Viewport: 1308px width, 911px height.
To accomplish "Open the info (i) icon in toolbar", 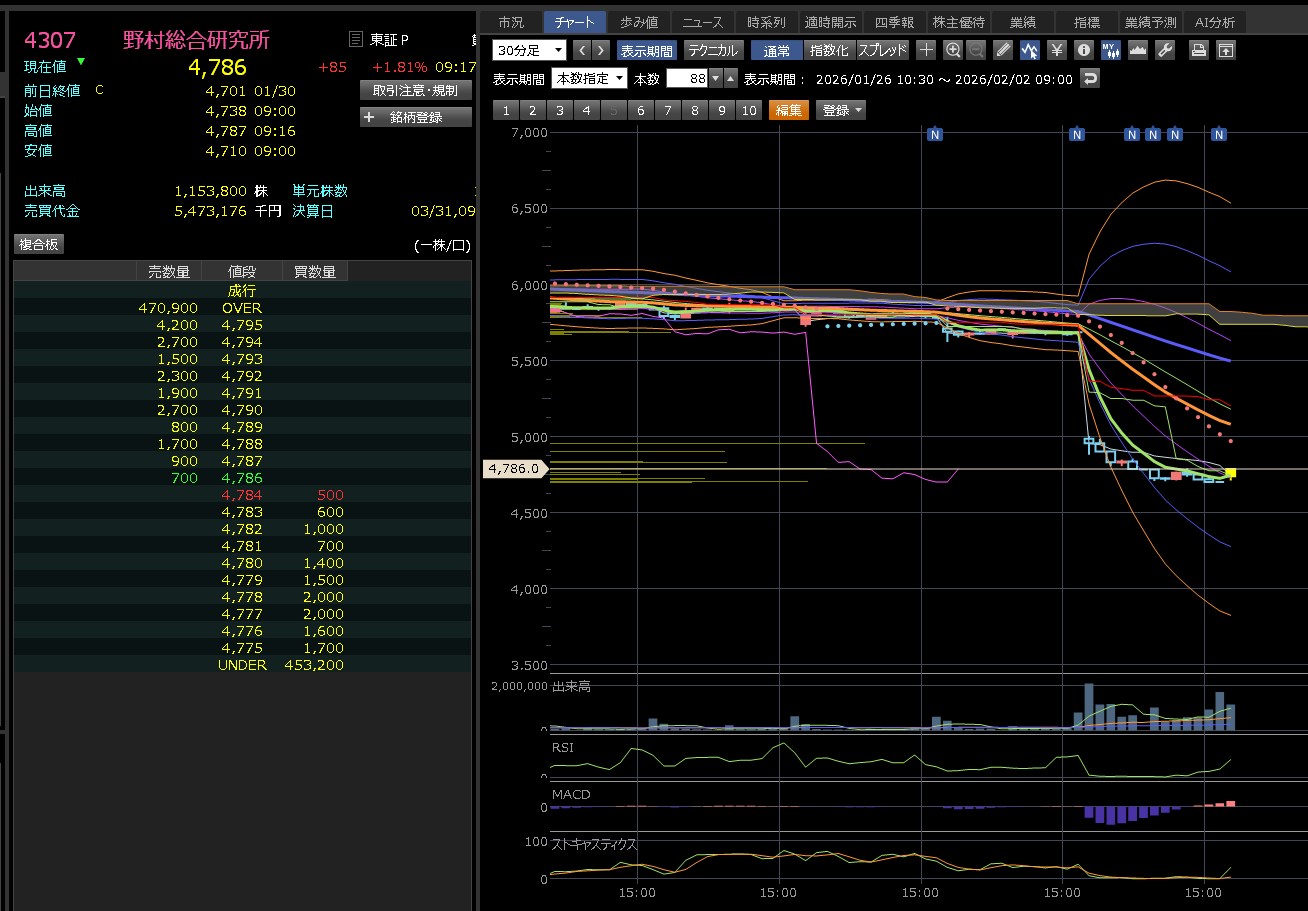I will (1083, 50).
